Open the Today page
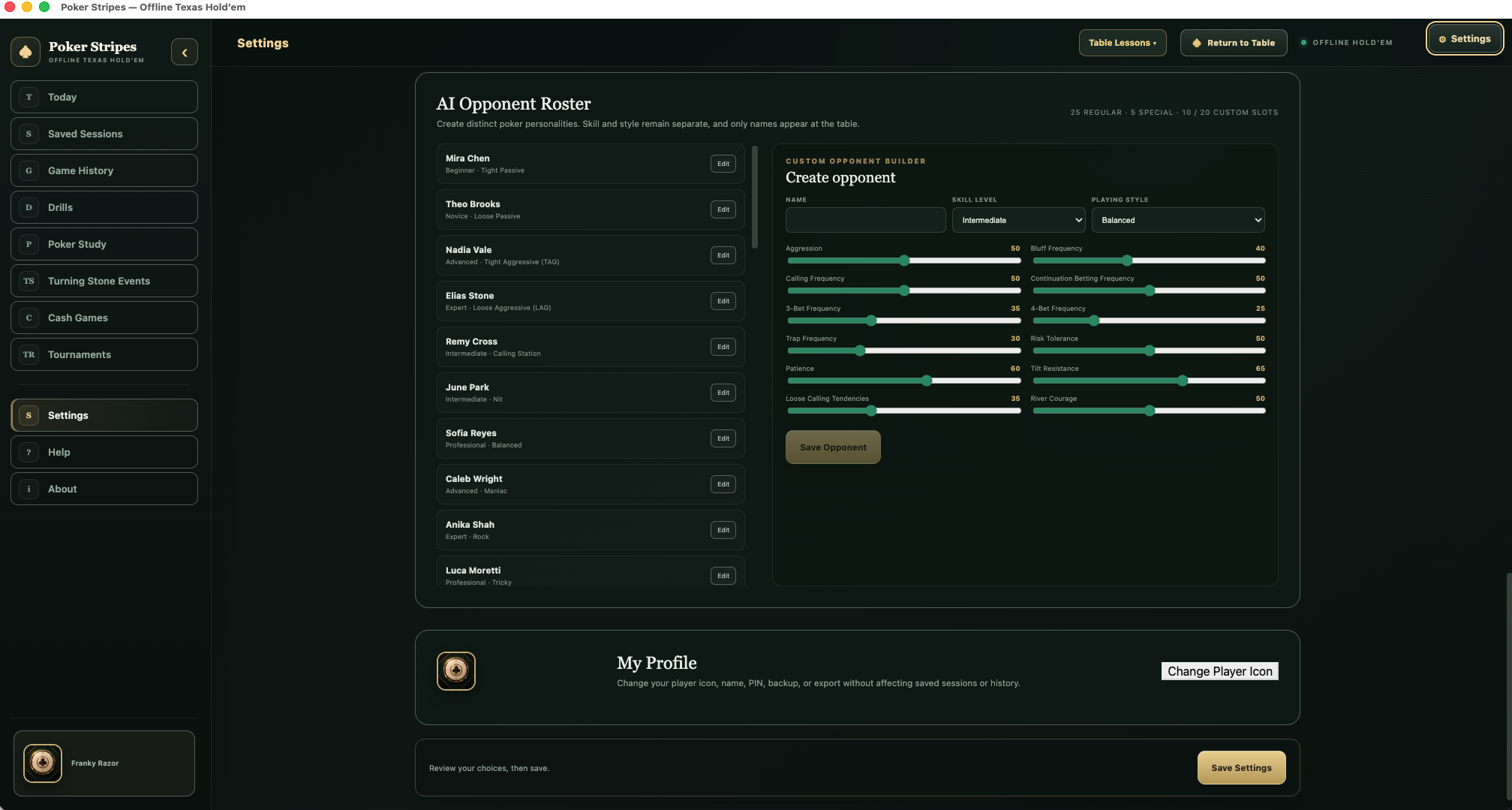Image resolution: width=1512 pixels, height=810 pixels. [104, 97]
